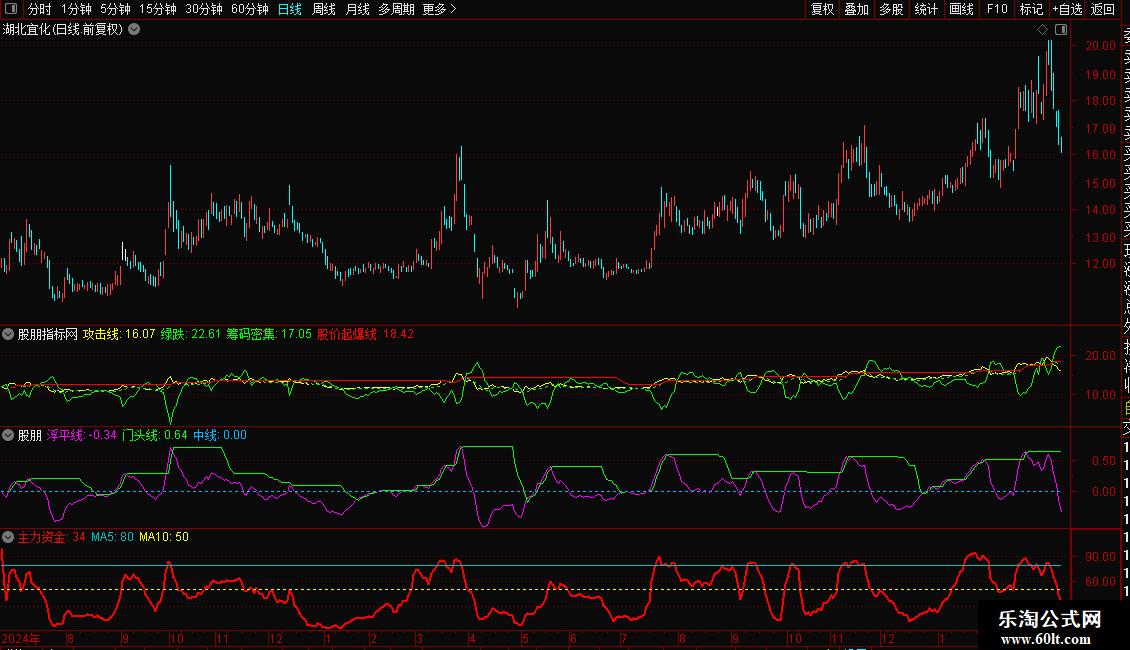Expand the 主力资金 indicator dropdown arrow
Screen dimensions: 1130x650
click(x=8, y=537)
